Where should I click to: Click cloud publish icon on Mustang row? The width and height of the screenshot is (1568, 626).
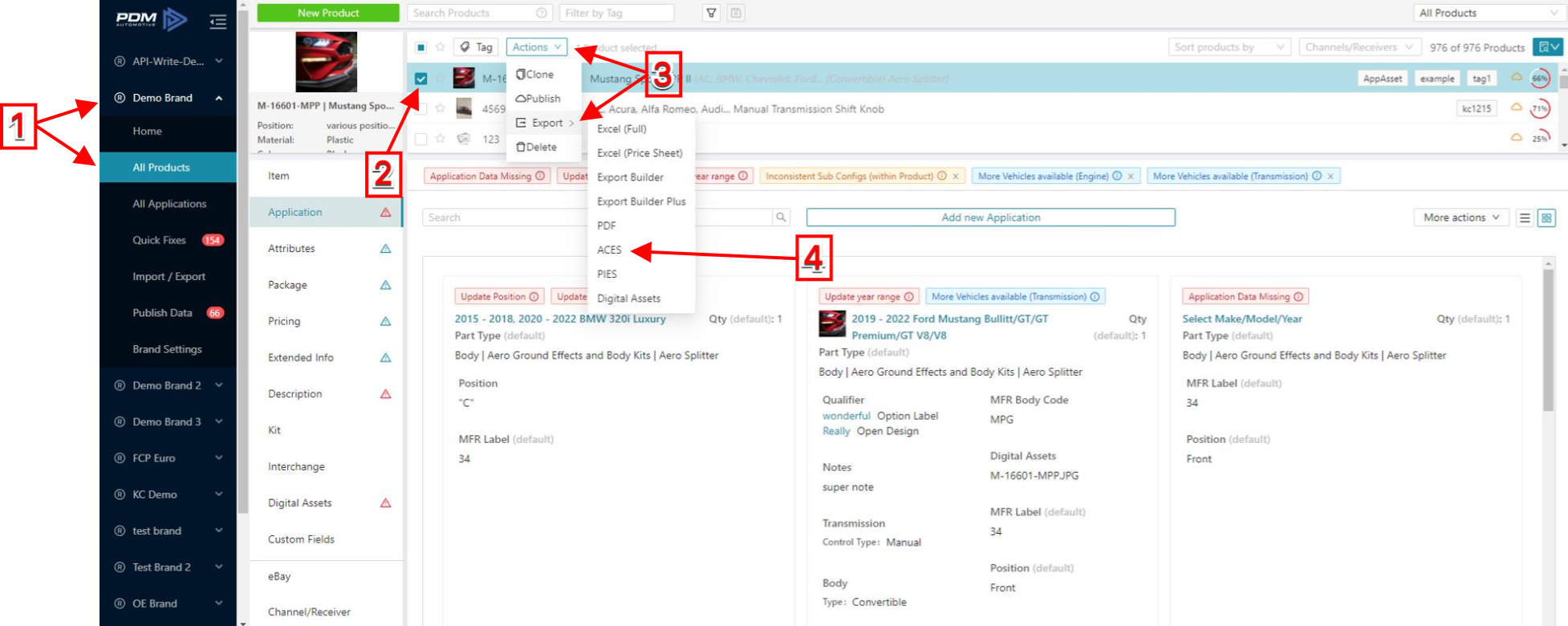[1516, 78]
